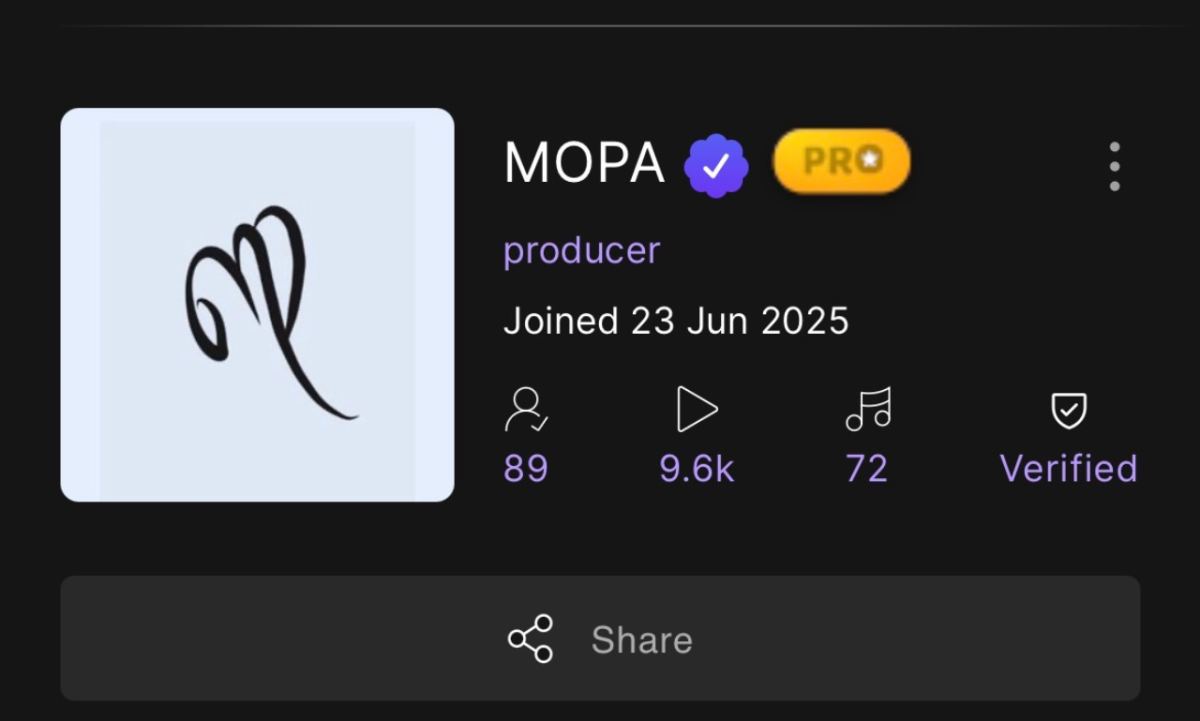View the 89 followers count
Viewport: 1200px width, 721px height.
pyautogui.click(x=526, y=468)
